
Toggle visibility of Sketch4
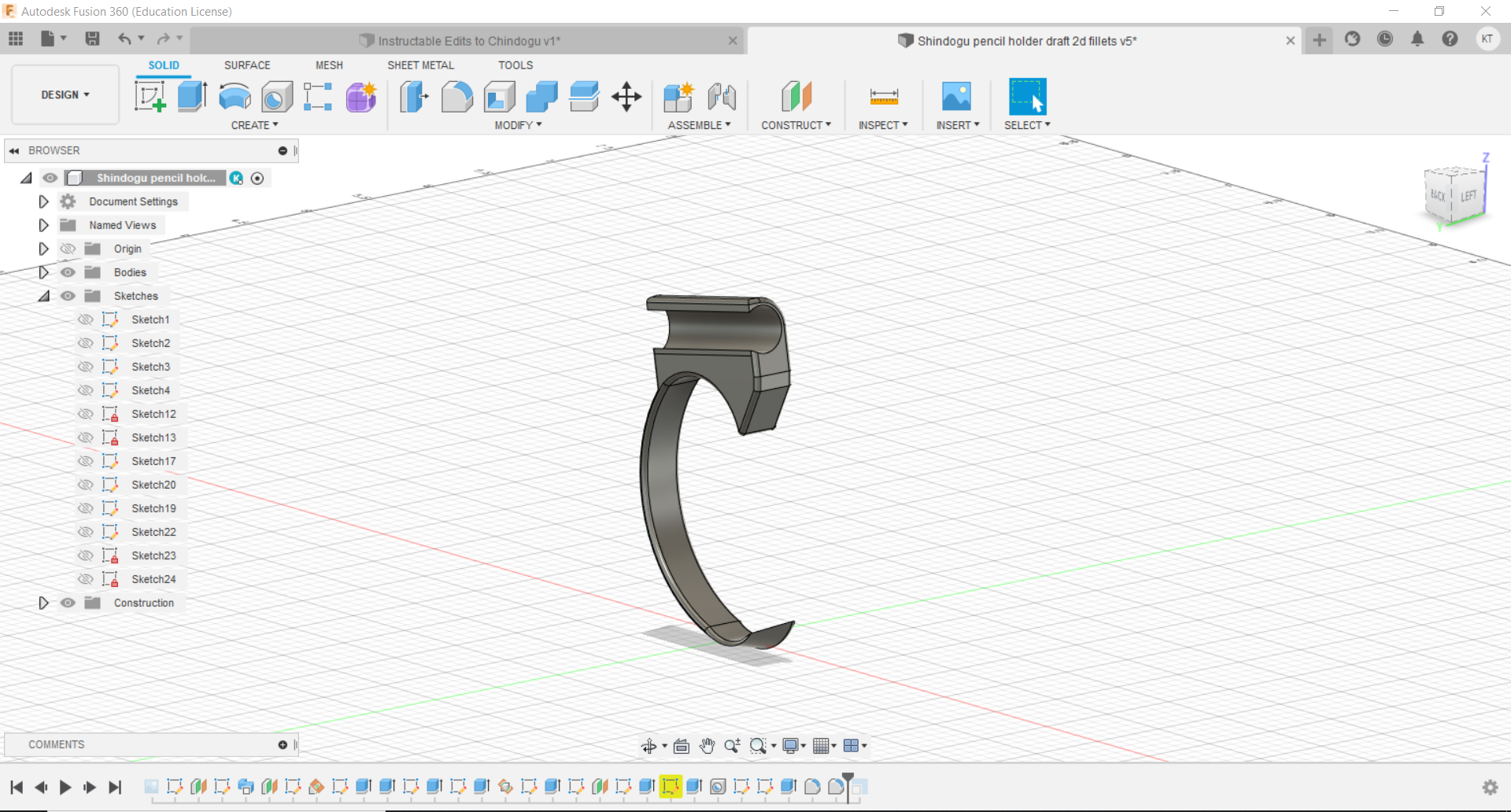[x=86, y=390]
